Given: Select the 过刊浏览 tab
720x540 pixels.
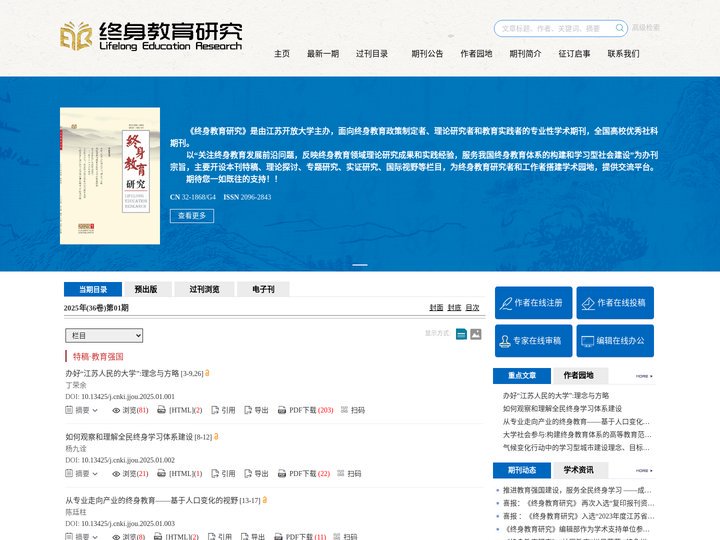Looking at the screenshot, I should click(204, 289).
